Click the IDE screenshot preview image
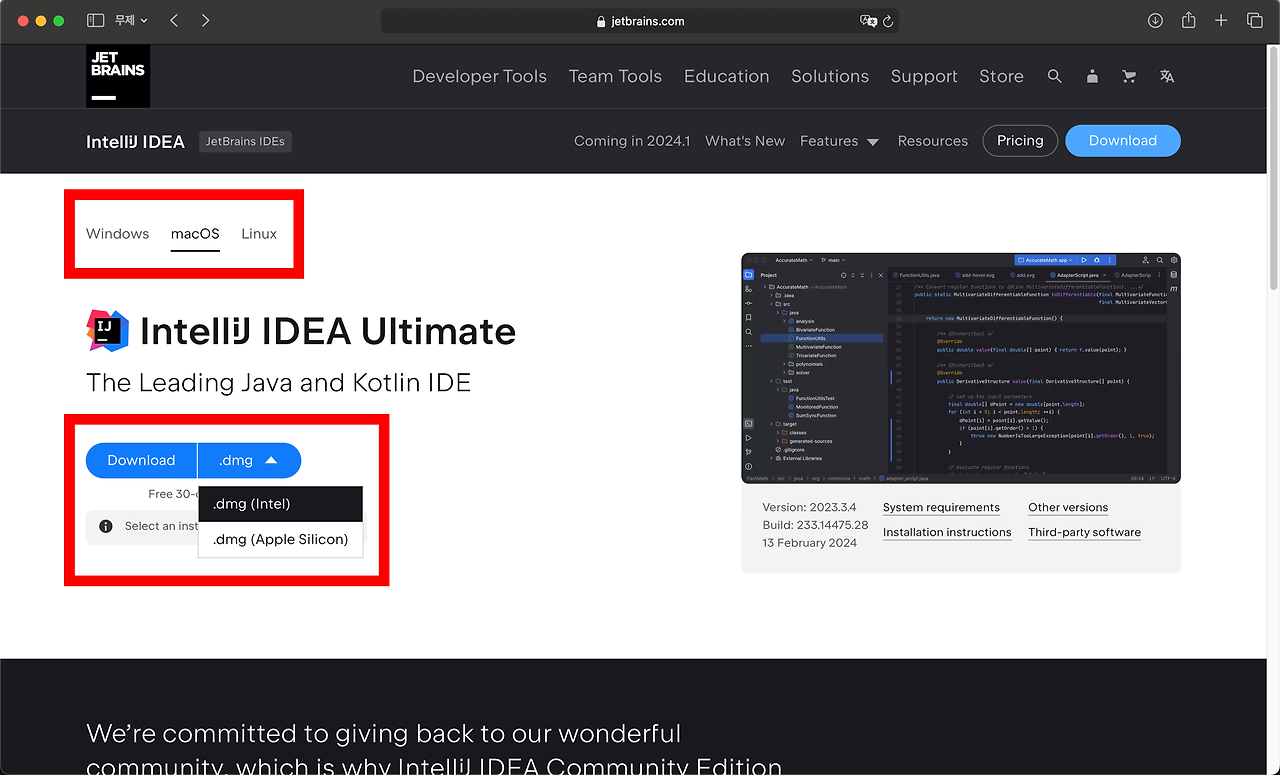 click(961, 368)
